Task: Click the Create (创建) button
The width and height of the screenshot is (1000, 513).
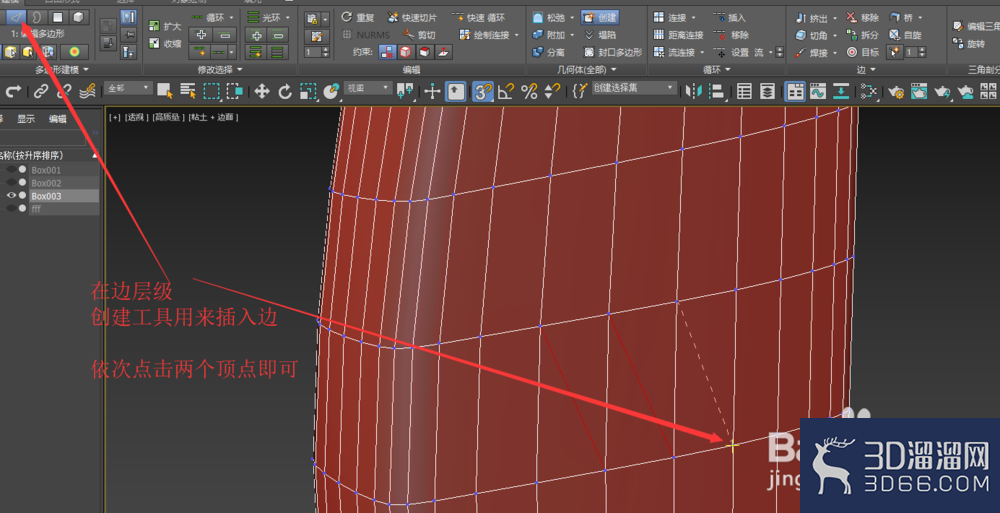Action: point(600,18)
